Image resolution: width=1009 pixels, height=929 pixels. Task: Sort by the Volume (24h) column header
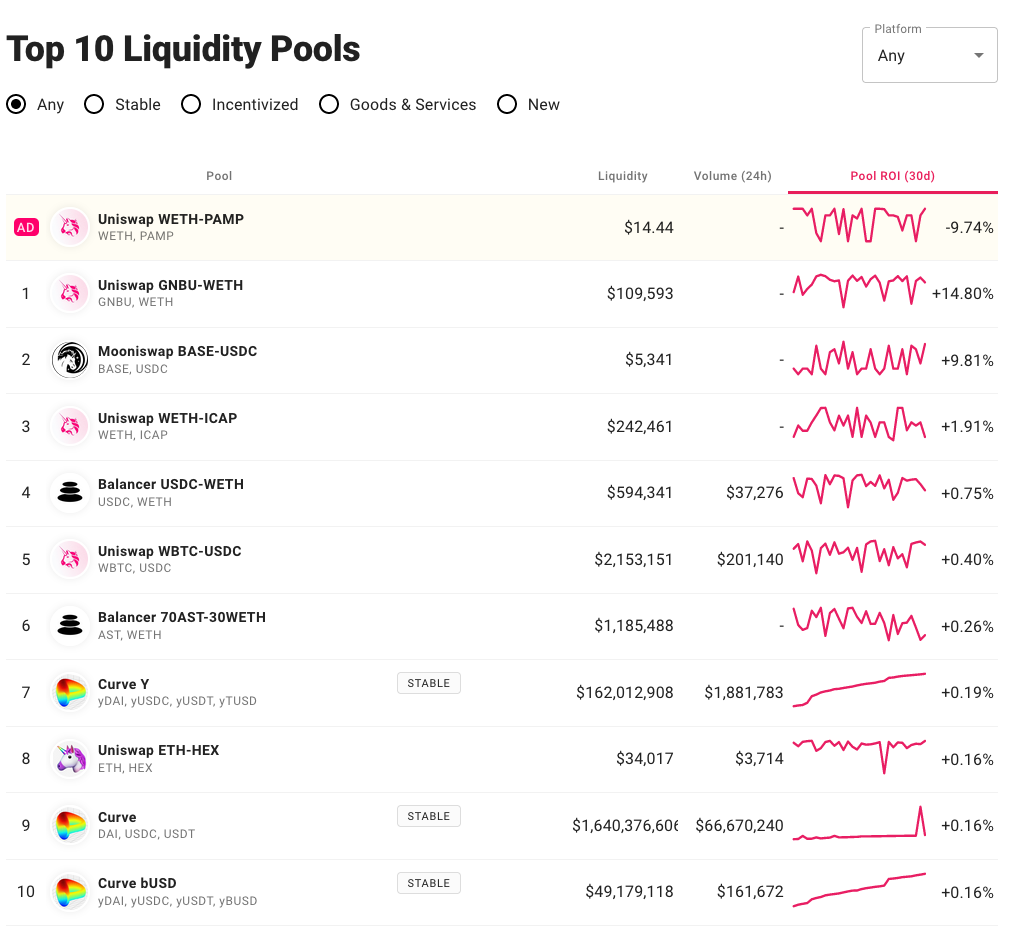click(x=732, y=176)
